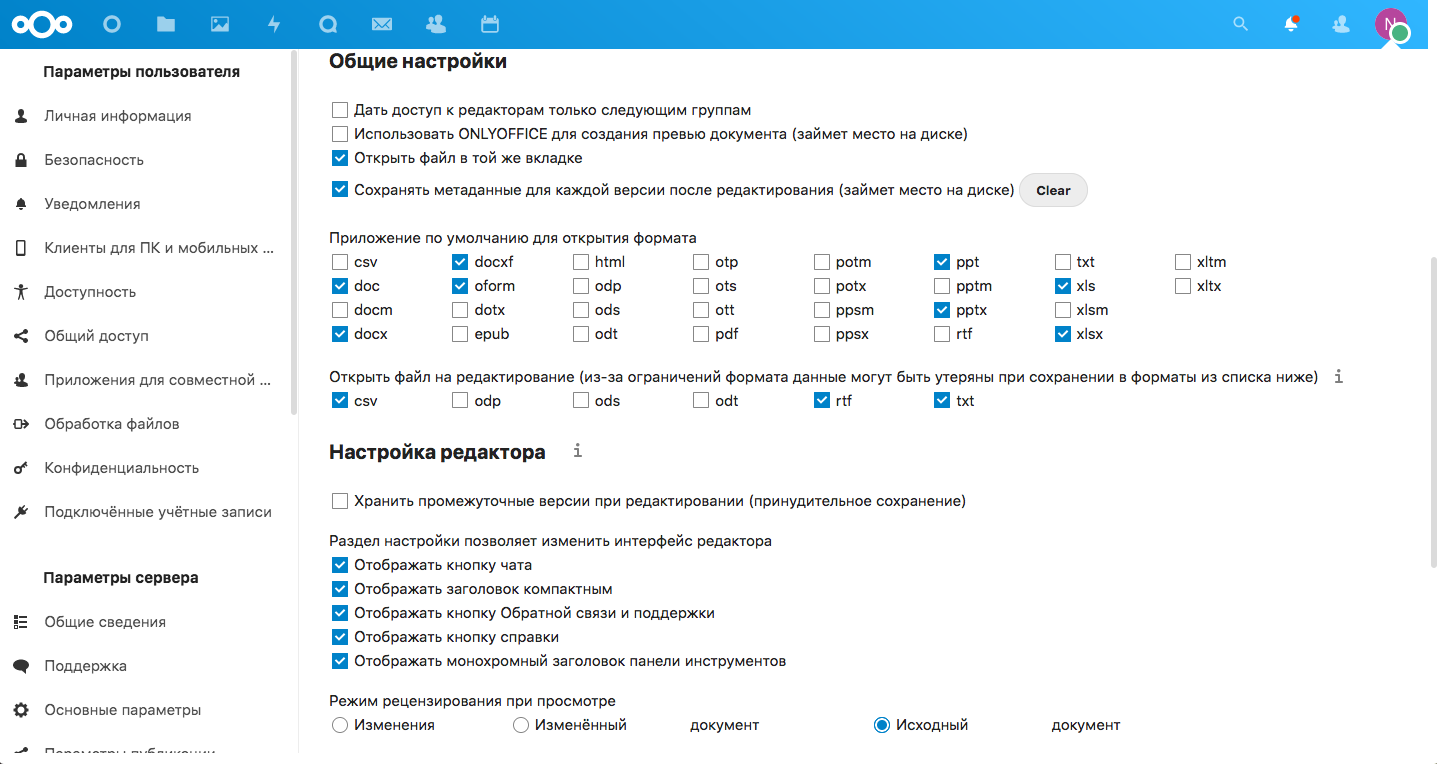Click the info icon after format warning text
This screenshot has height=764, width=1437.
point(1339,377)
